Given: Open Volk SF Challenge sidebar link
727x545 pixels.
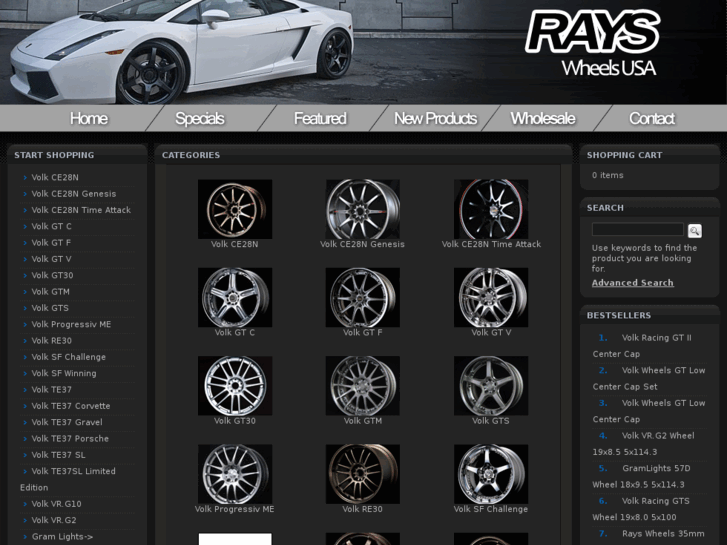Looking at the screenshot, I should (x=69, y=357).
